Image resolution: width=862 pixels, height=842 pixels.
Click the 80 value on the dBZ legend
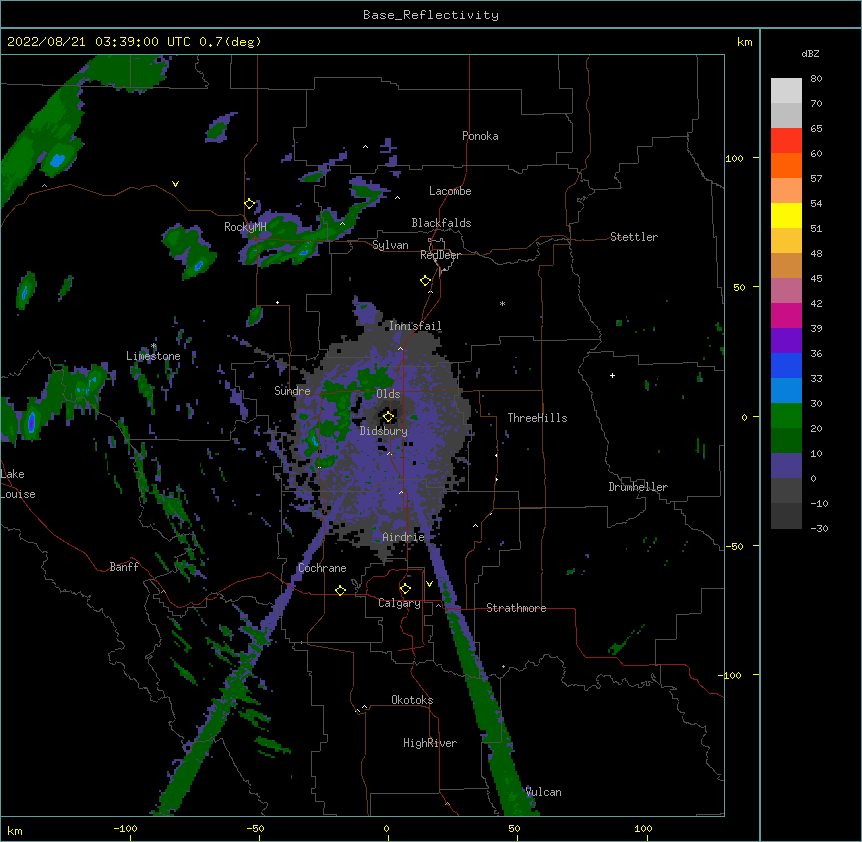816,79
